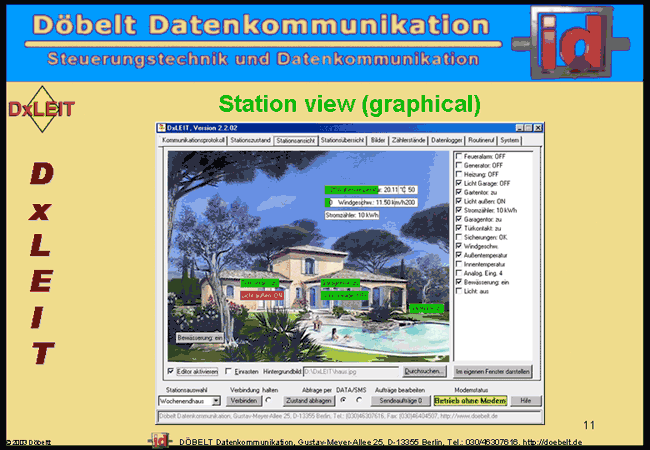Select the Stationsansicht tab

296,140
